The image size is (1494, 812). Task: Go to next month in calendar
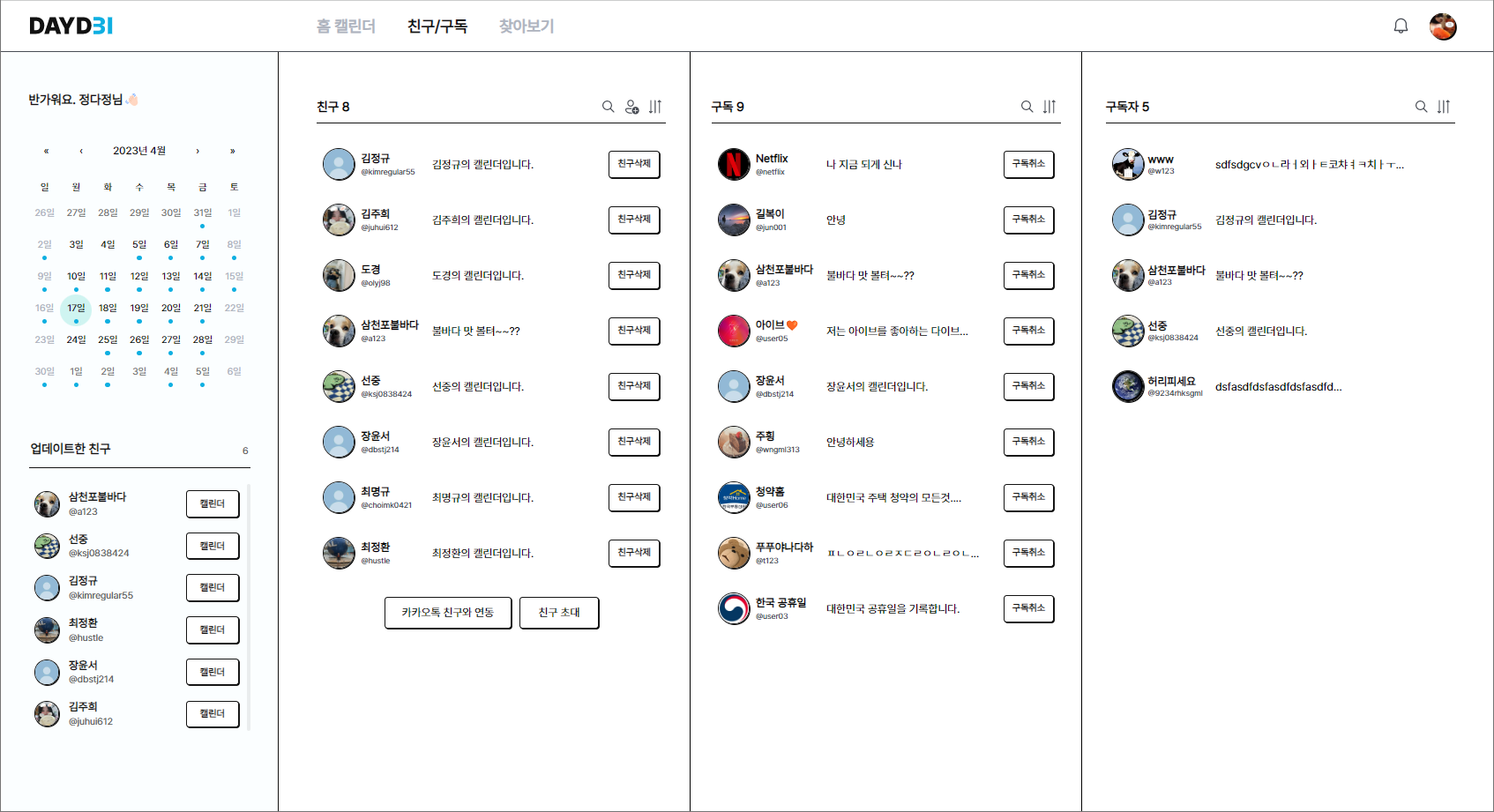198,151
